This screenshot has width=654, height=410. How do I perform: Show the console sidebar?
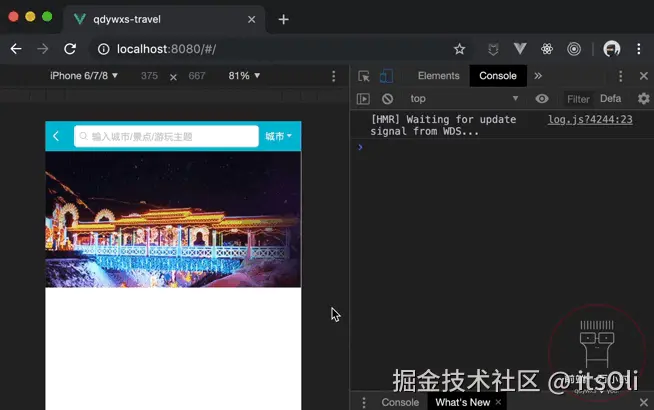[363, 99]
